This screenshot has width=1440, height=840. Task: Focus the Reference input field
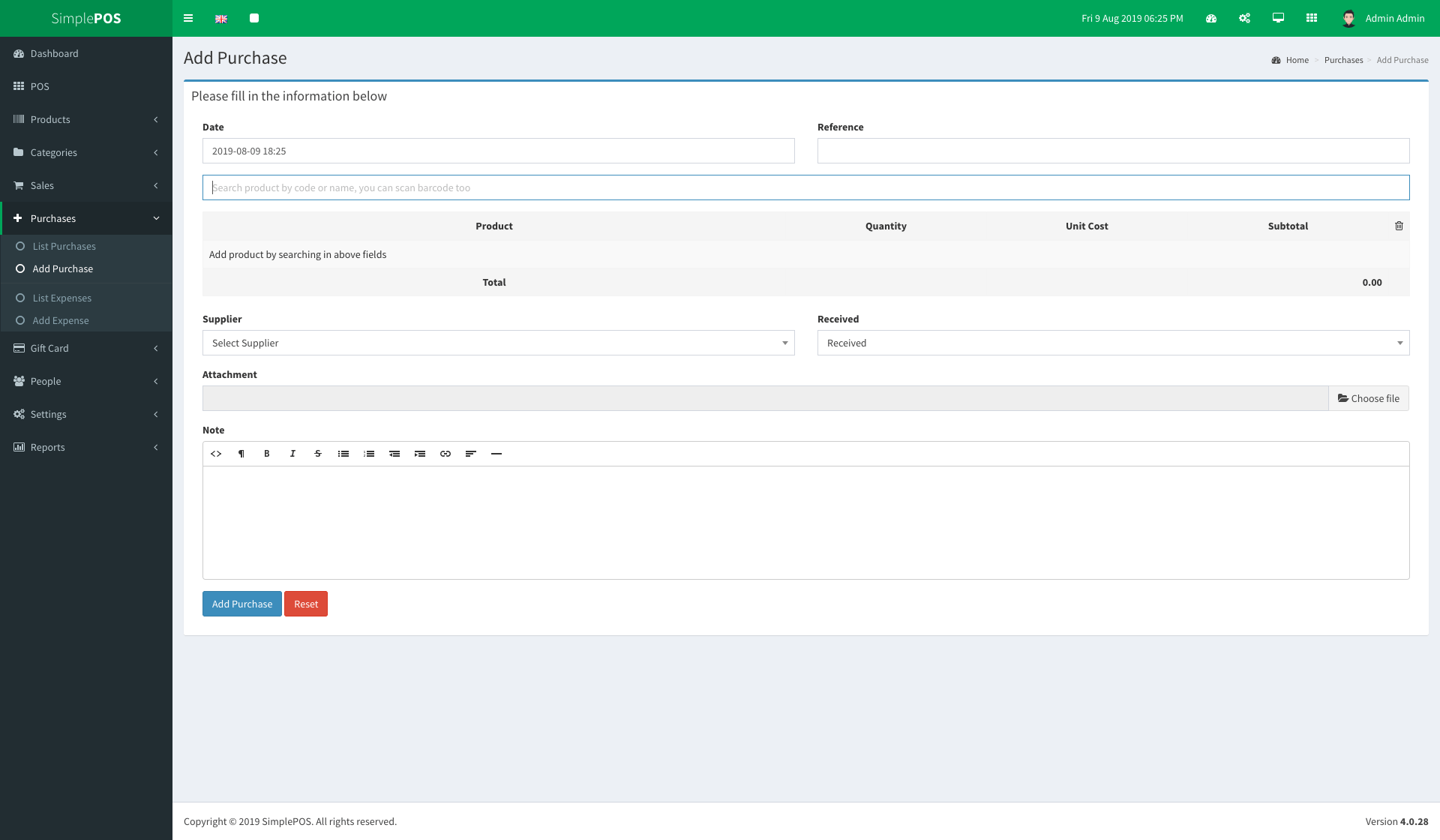[x=1114, y=151]
